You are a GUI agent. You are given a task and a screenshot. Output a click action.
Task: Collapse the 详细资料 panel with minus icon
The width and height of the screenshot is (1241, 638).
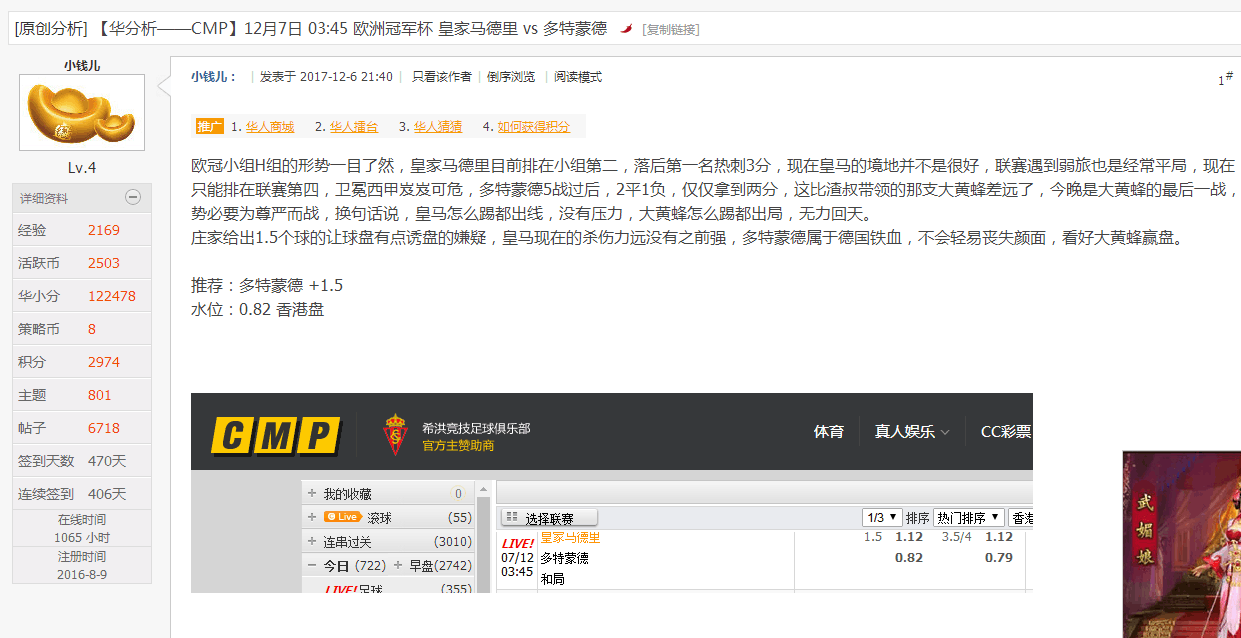[x=132, y=197]
